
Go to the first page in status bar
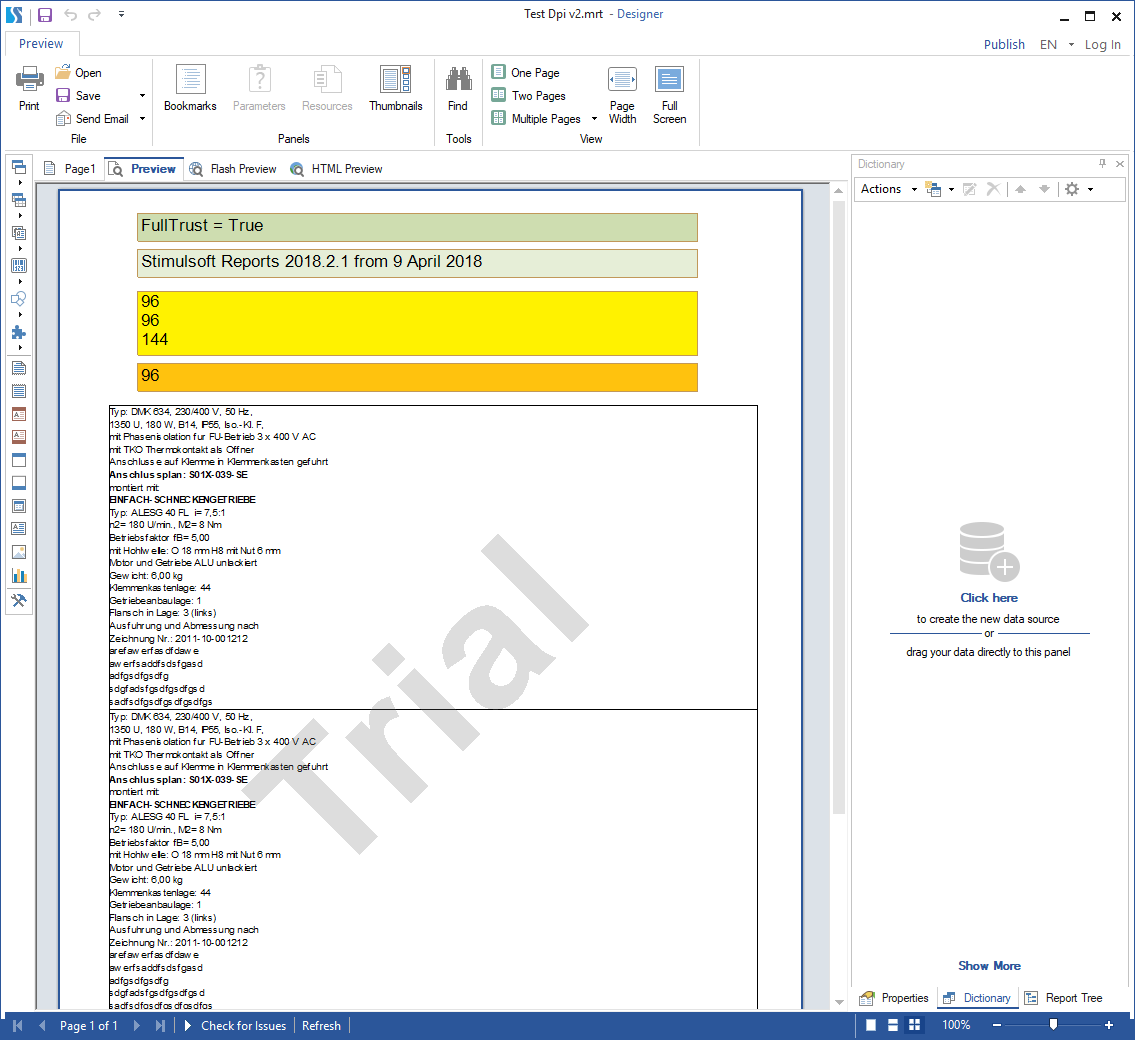(x=18, y=1026)
